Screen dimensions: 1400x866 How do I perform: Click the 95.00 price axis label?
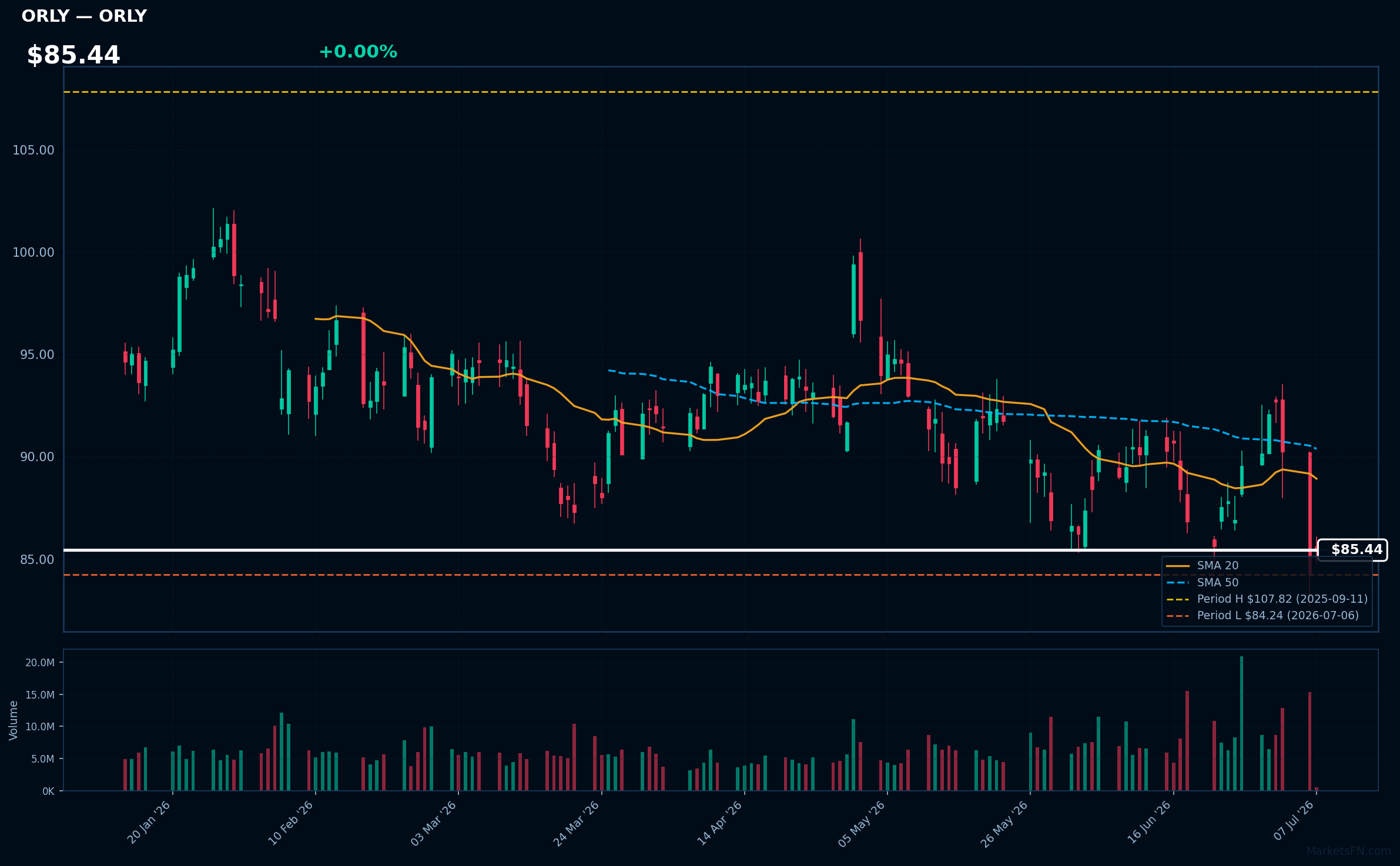[37, 355]
